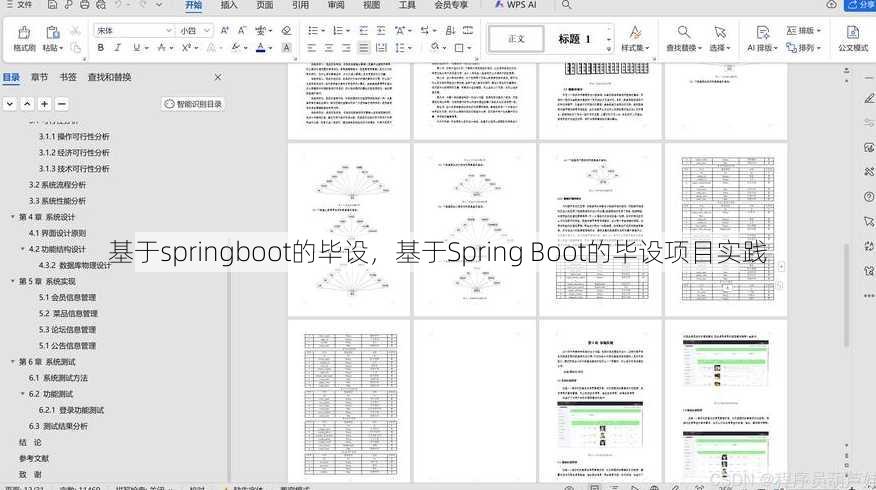Open the numbered list dropdown arrow
This screenshot has width=876, height=490.
coord(347,31)
